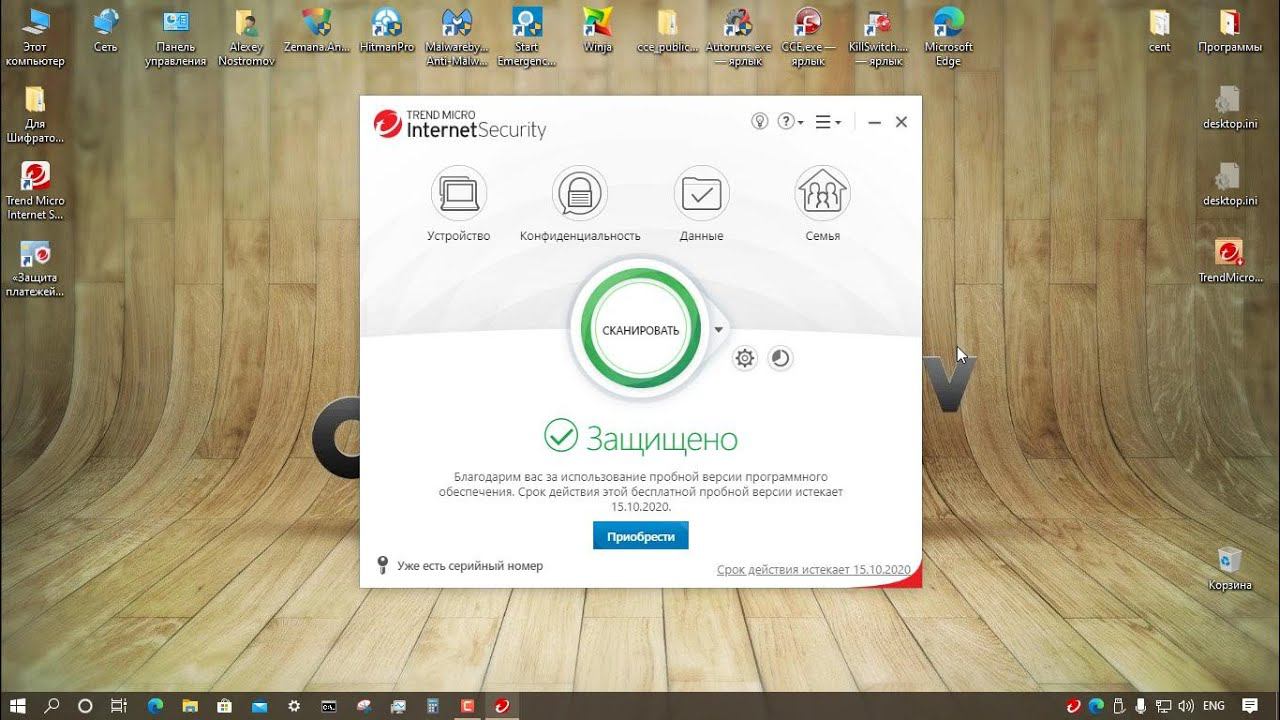The image size is (1280, 720).
Task: Click Trend Micro active taskbar button
Action: click(501, 706)
